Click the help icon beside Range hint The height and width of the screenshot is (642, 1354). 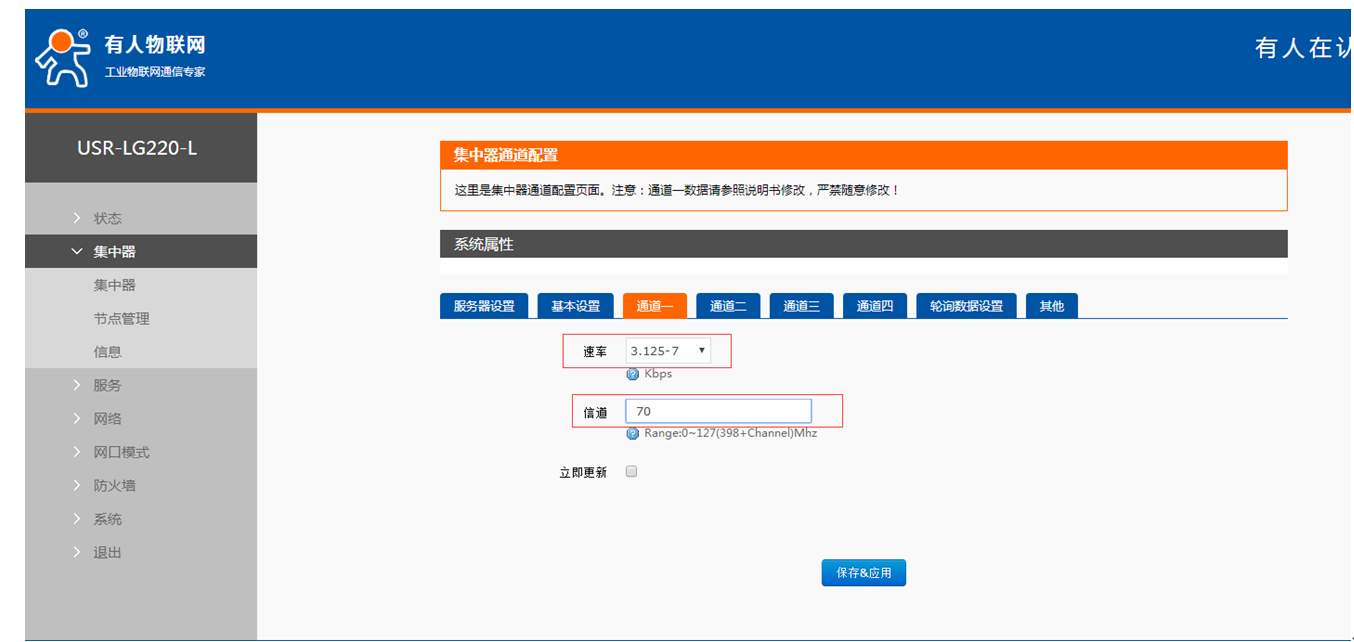tap(632, 433)
